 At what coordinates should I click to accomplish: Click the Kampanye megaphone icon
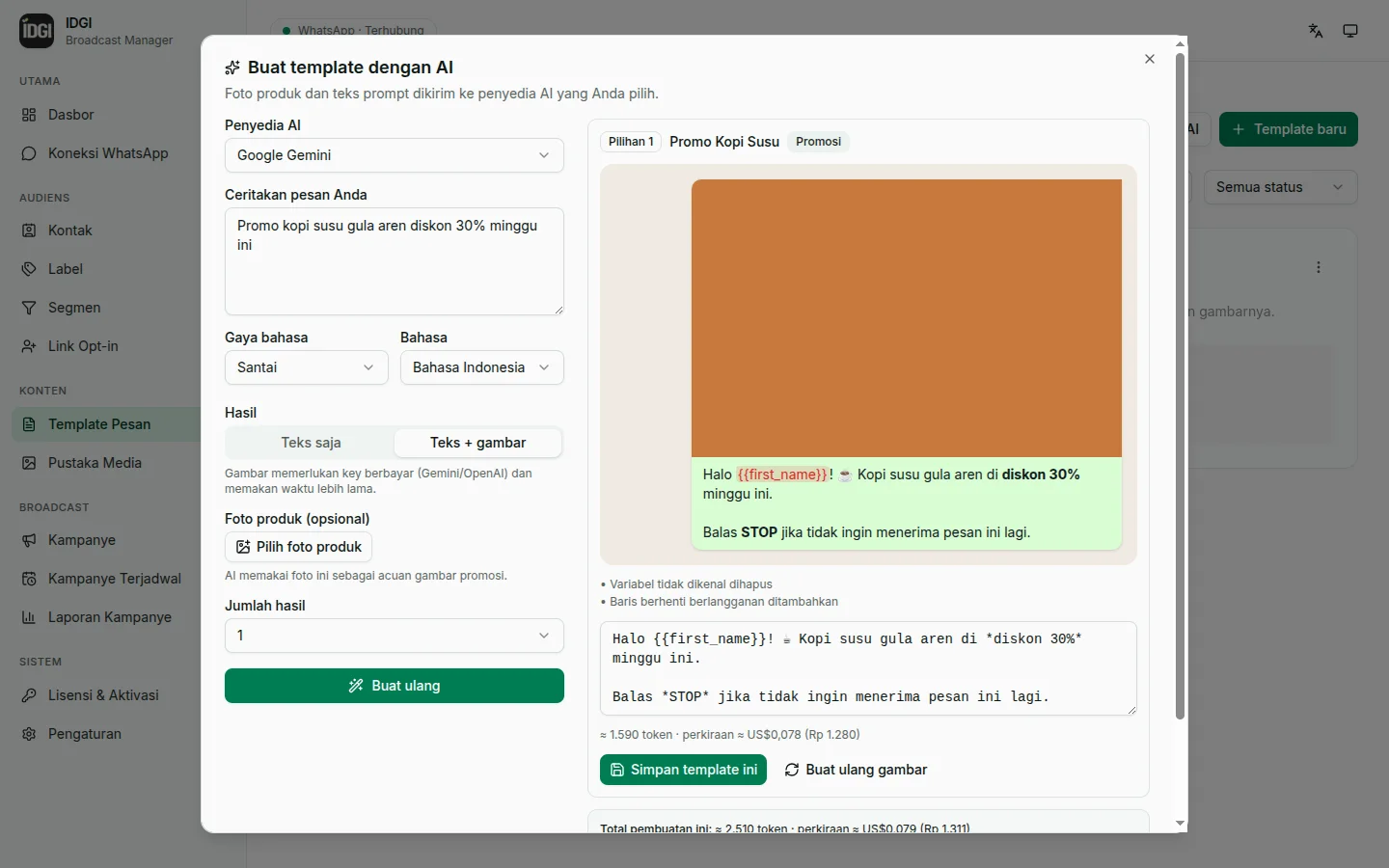click(29, 540)
